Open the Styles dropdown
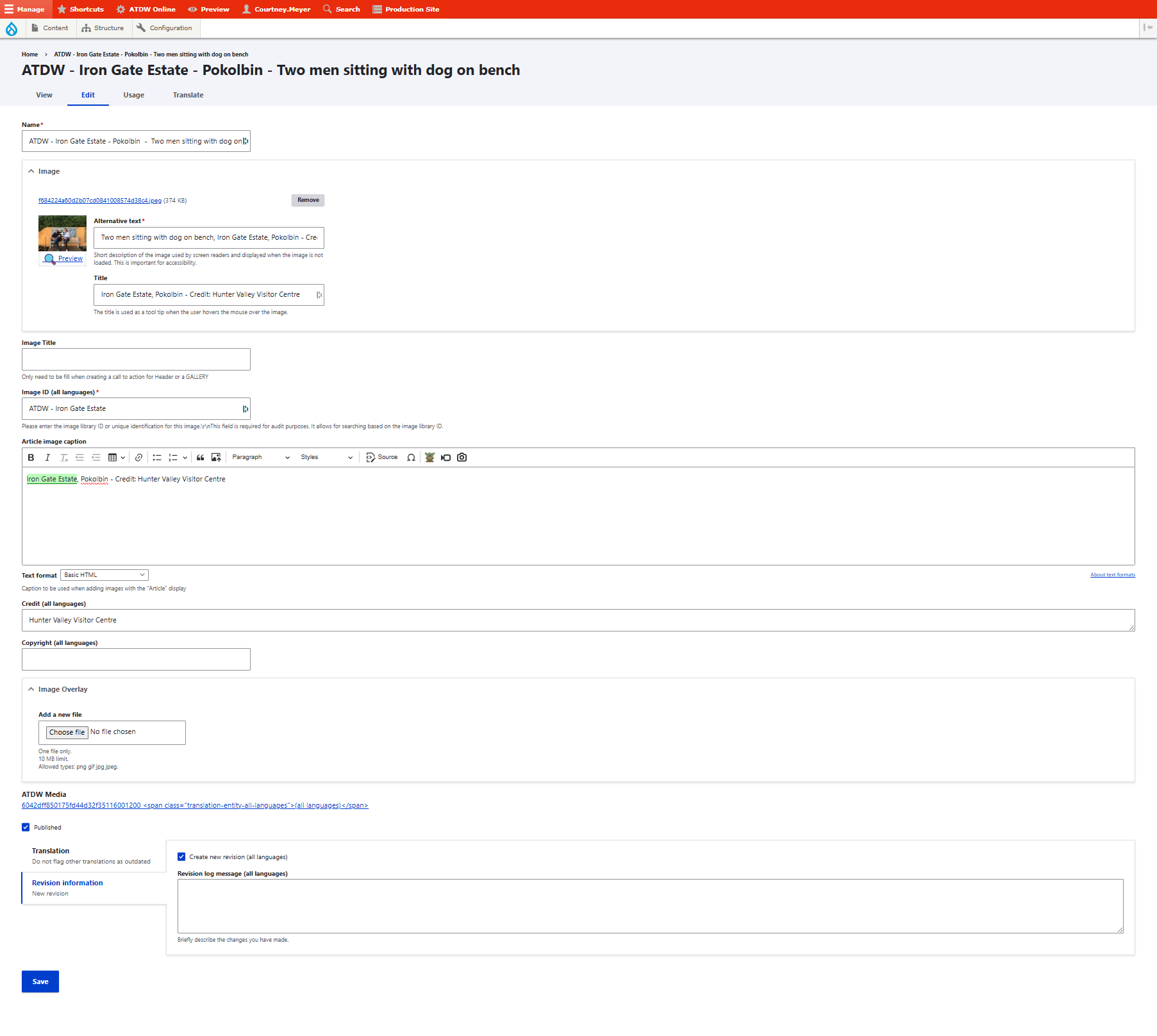This screenshot has height=1036, width=1157. 326,458
